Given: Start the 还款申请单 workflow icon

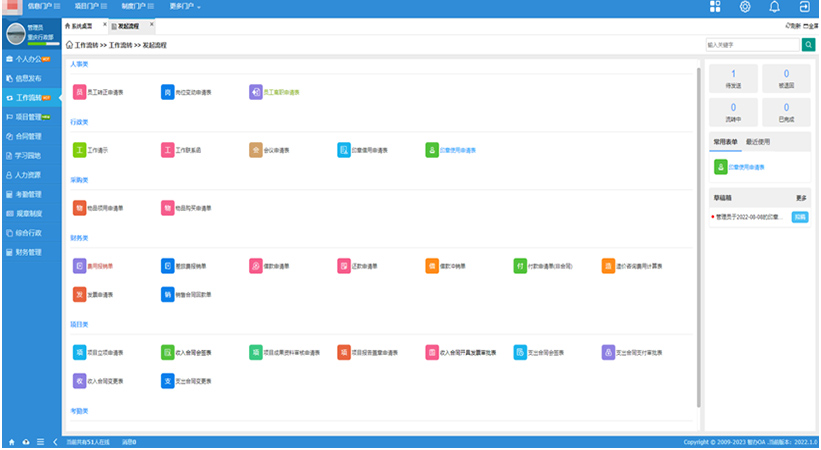Looking at the screenshot, I should tap(343, 266).
